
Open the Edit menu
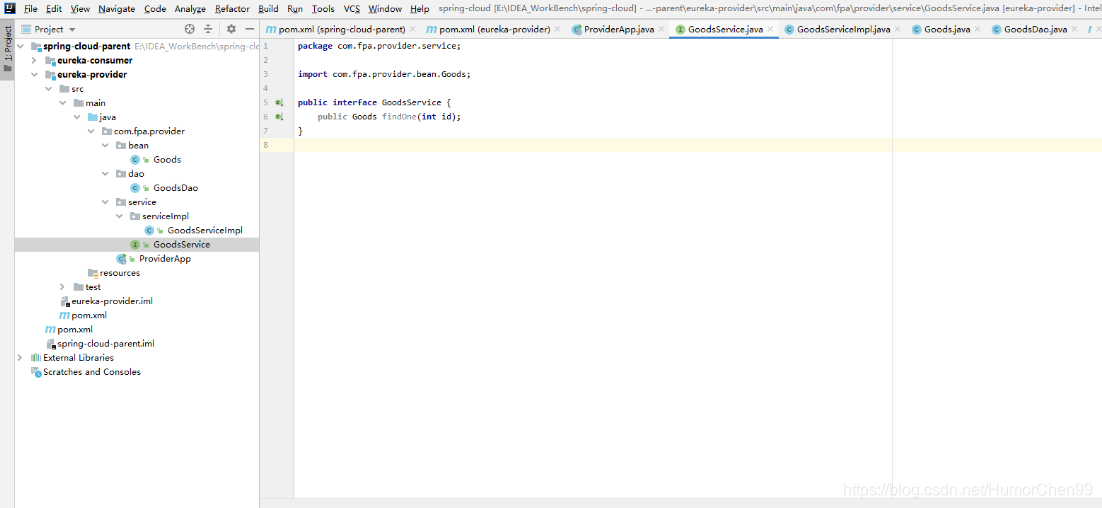[54, 9]
